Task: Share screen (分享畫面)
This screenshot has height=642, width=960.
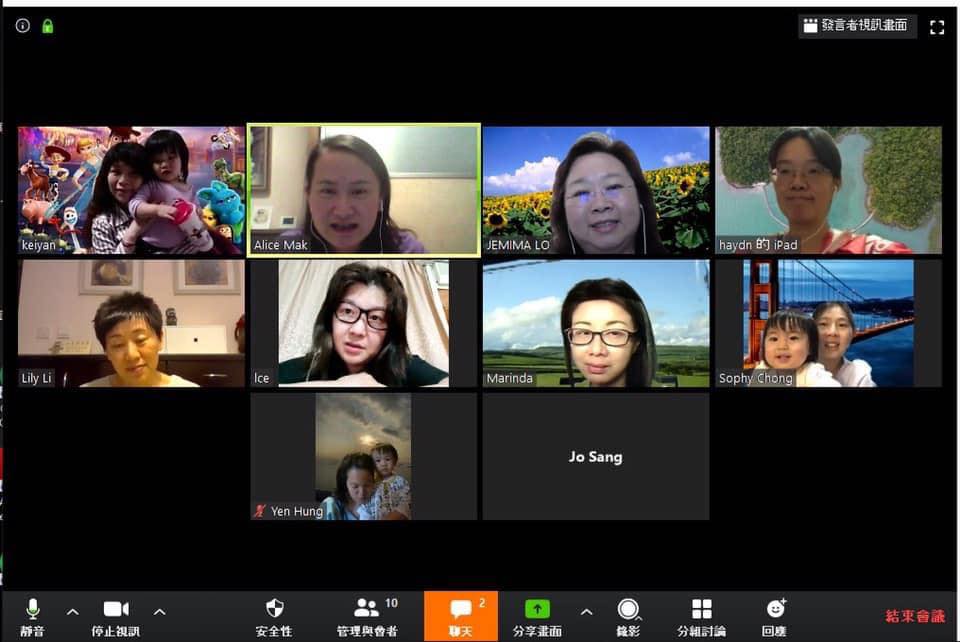Action: click(537, 618)
